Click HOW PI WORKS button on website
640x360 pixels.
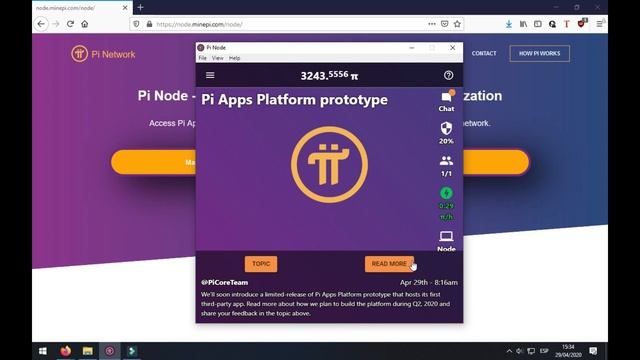(539, 53)
